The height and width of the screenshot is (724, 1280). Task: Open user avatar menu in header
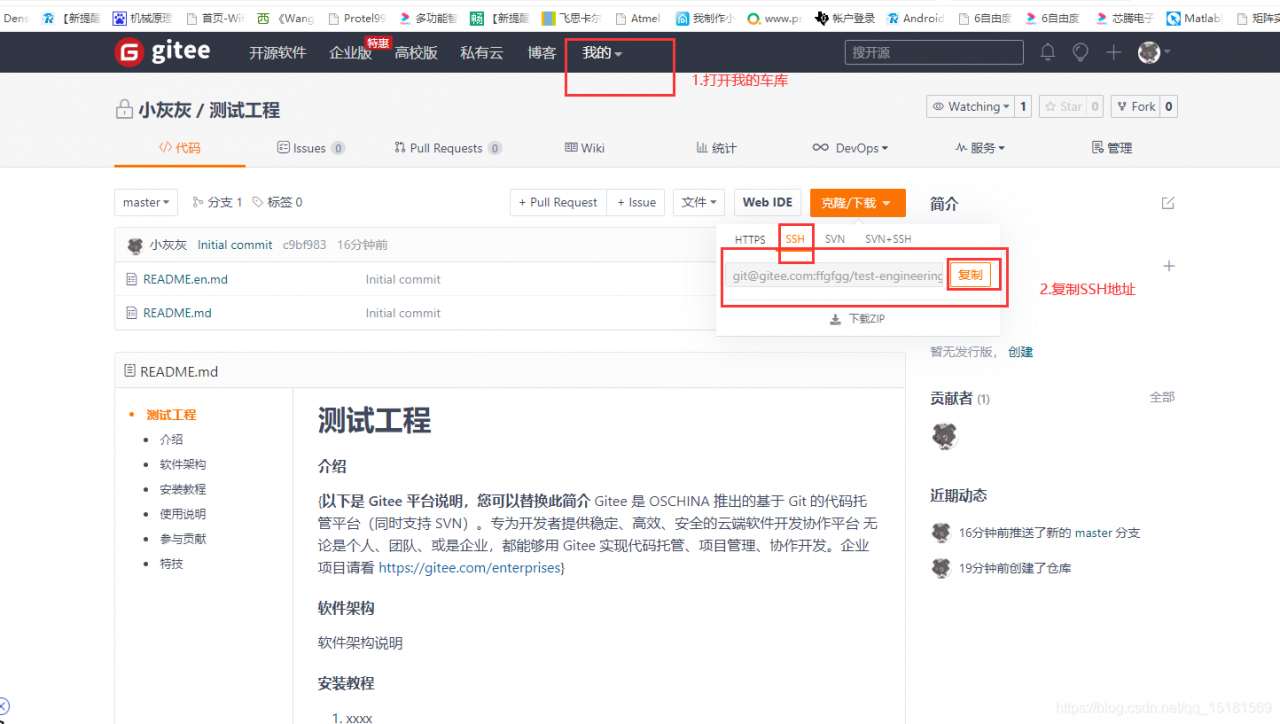1153,52
